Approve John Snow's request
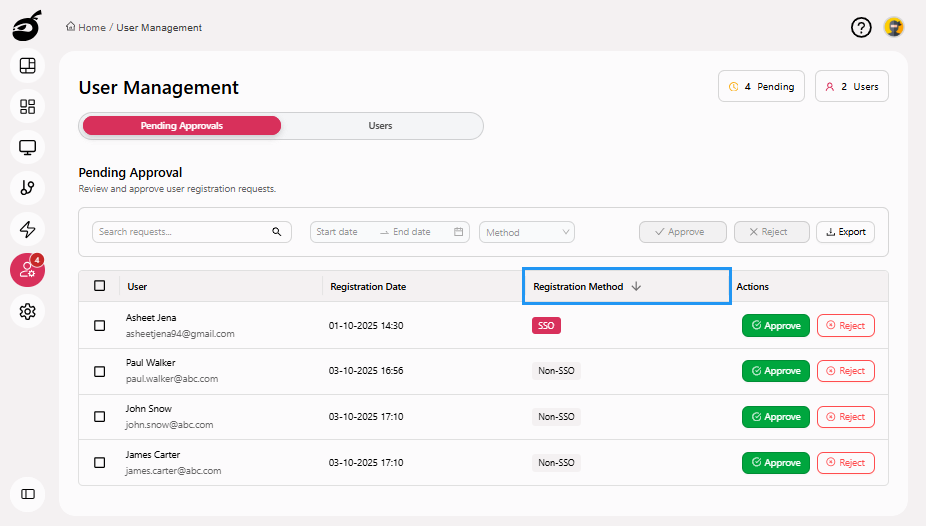Viewport: 926px width, 526px height. click(776, 417)
